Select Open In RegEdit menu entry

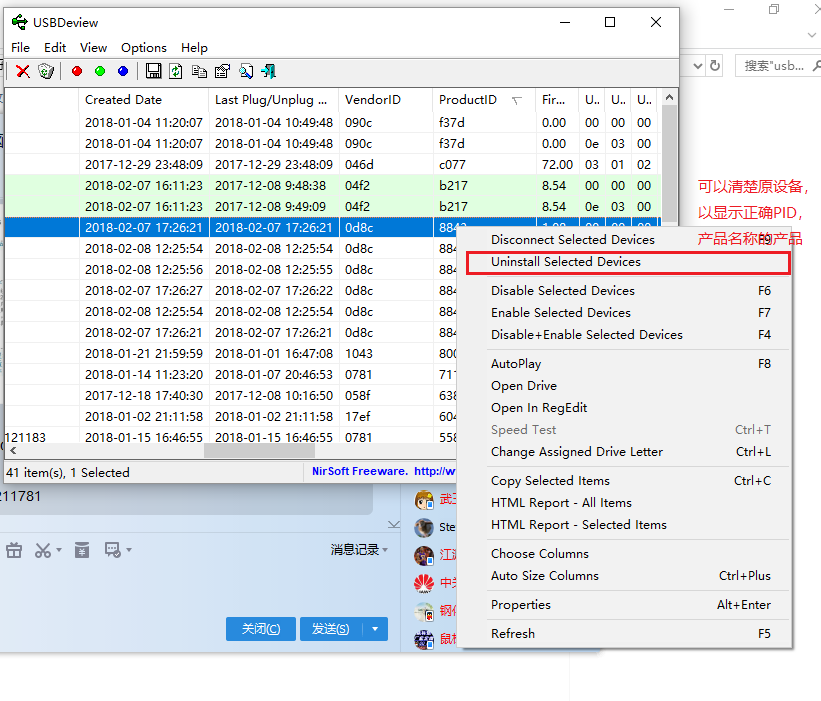pos(539,408)
